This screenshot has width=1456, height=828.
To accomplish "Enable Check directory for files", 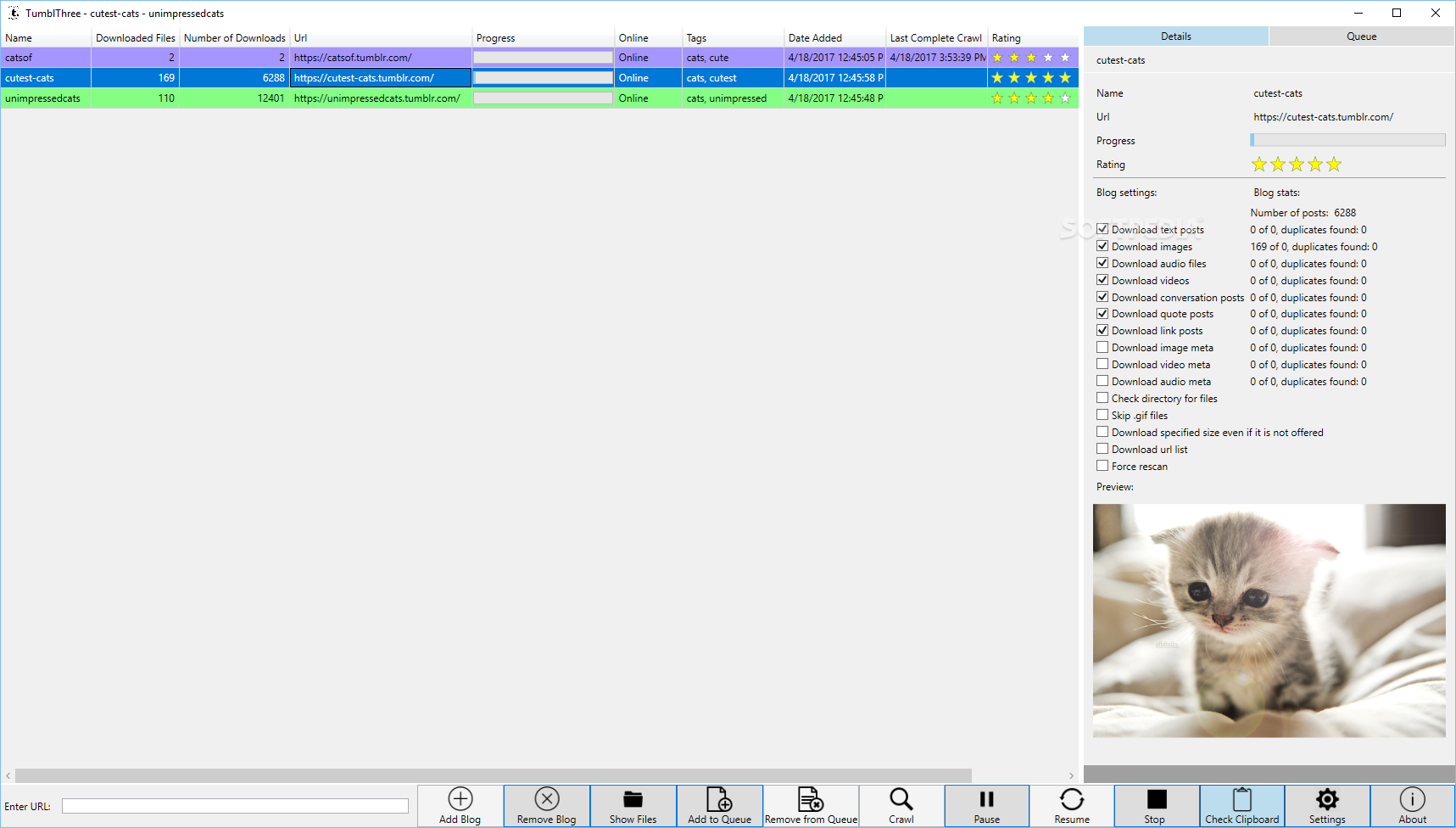I will tap(1102, 398).
